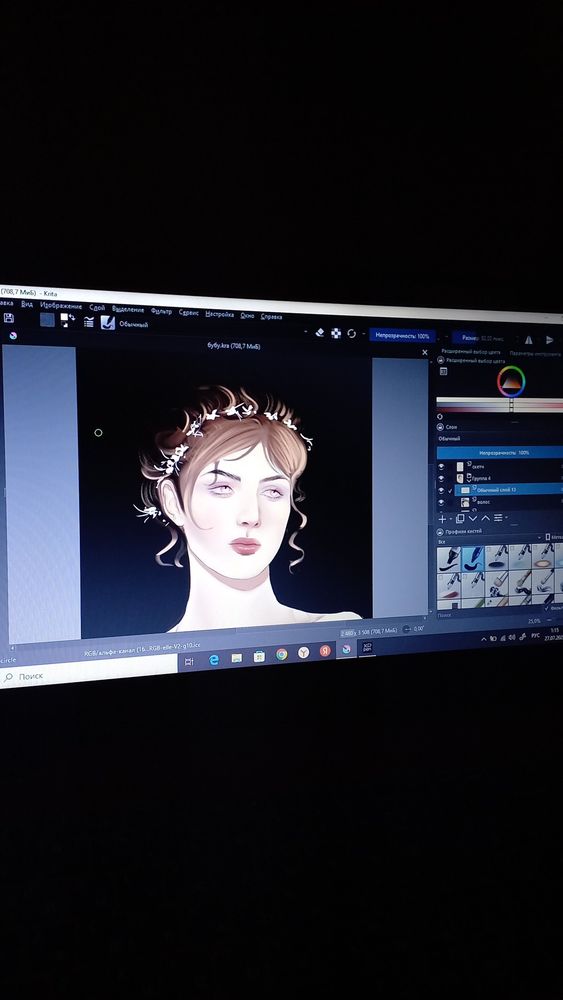
Task: Open the Настройка menu
Action: (x=219, y=314)
